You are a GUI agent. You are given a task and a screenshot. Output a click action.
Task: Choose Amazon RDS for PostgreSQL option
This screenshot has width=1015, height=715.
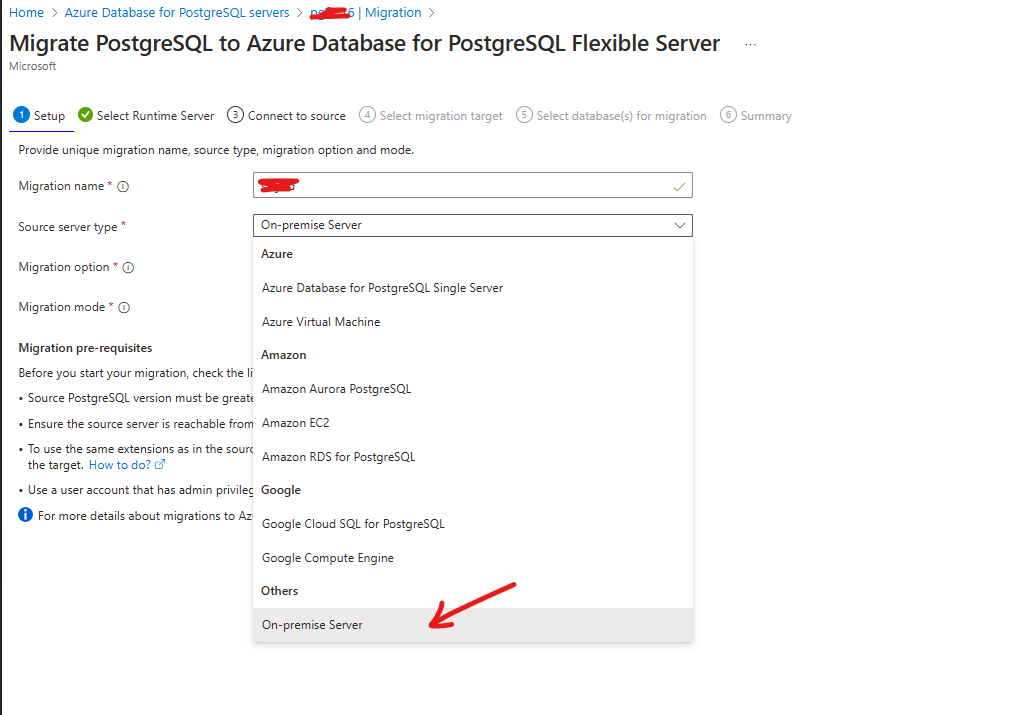click(x=473, y=457)
